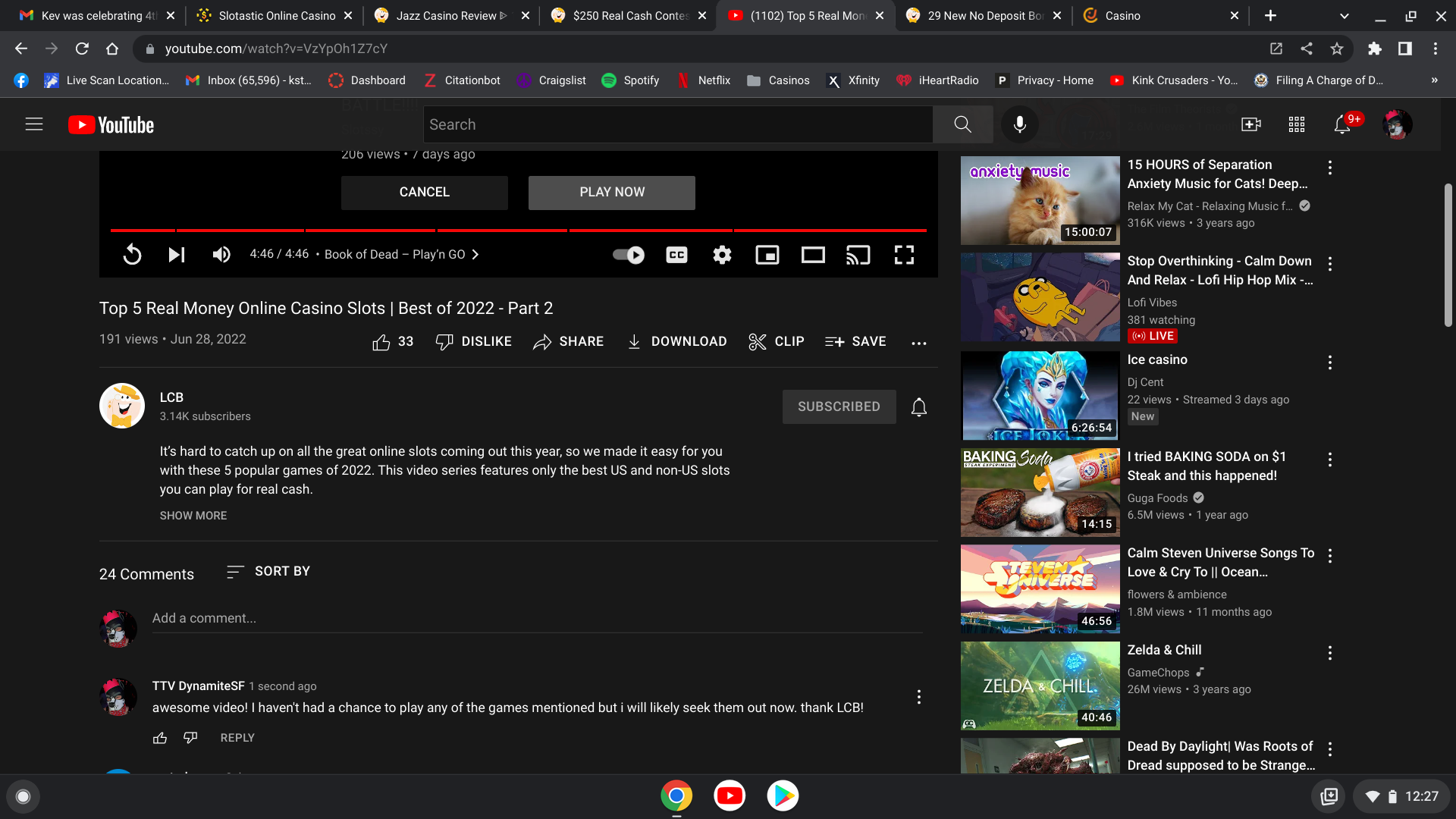Open YouTube notifications bell

point(1342,124)
